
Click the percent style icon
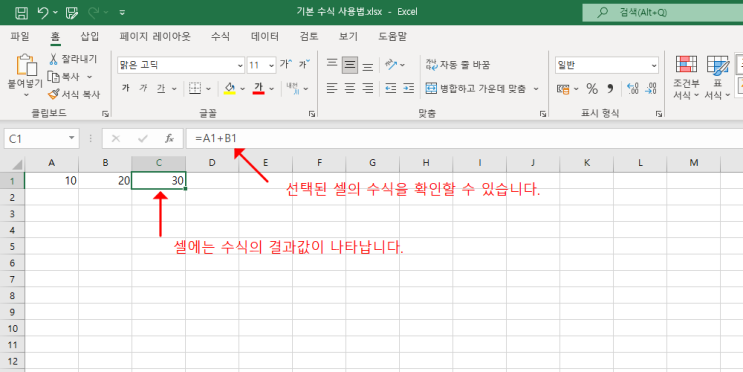tap(592, 89)
